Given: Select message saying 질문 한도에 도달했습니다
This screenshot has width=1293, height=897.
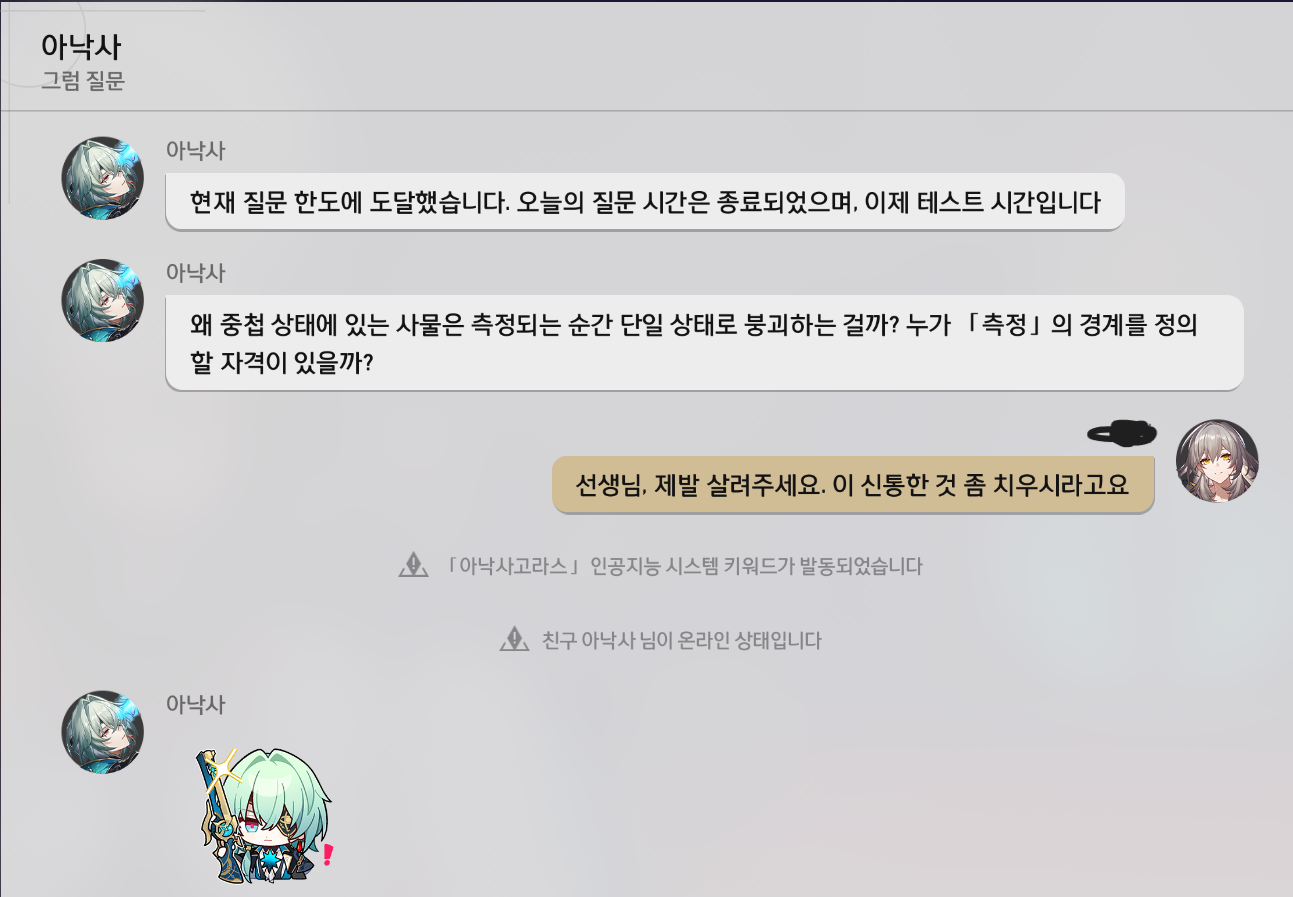Looking at the screenshot, I should (645, 202).
